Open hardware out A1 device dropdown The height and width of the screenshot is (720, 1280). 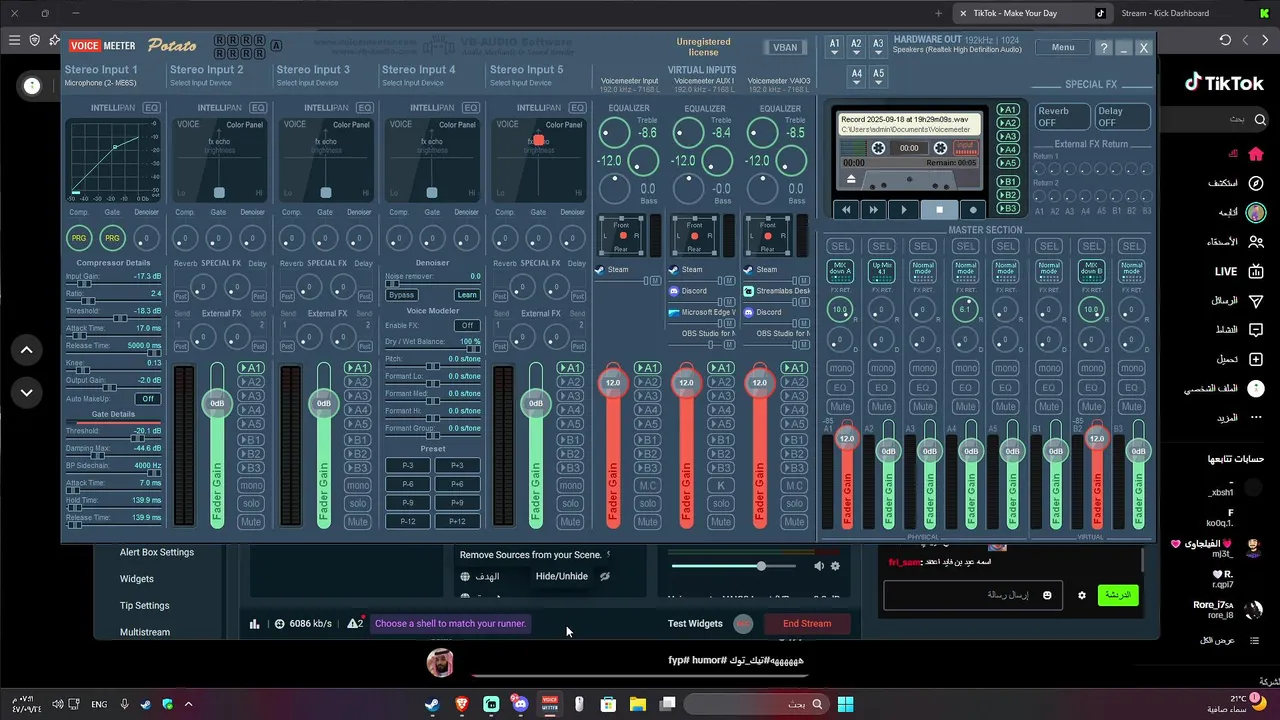pyautogui.click(x=834, y=47)
